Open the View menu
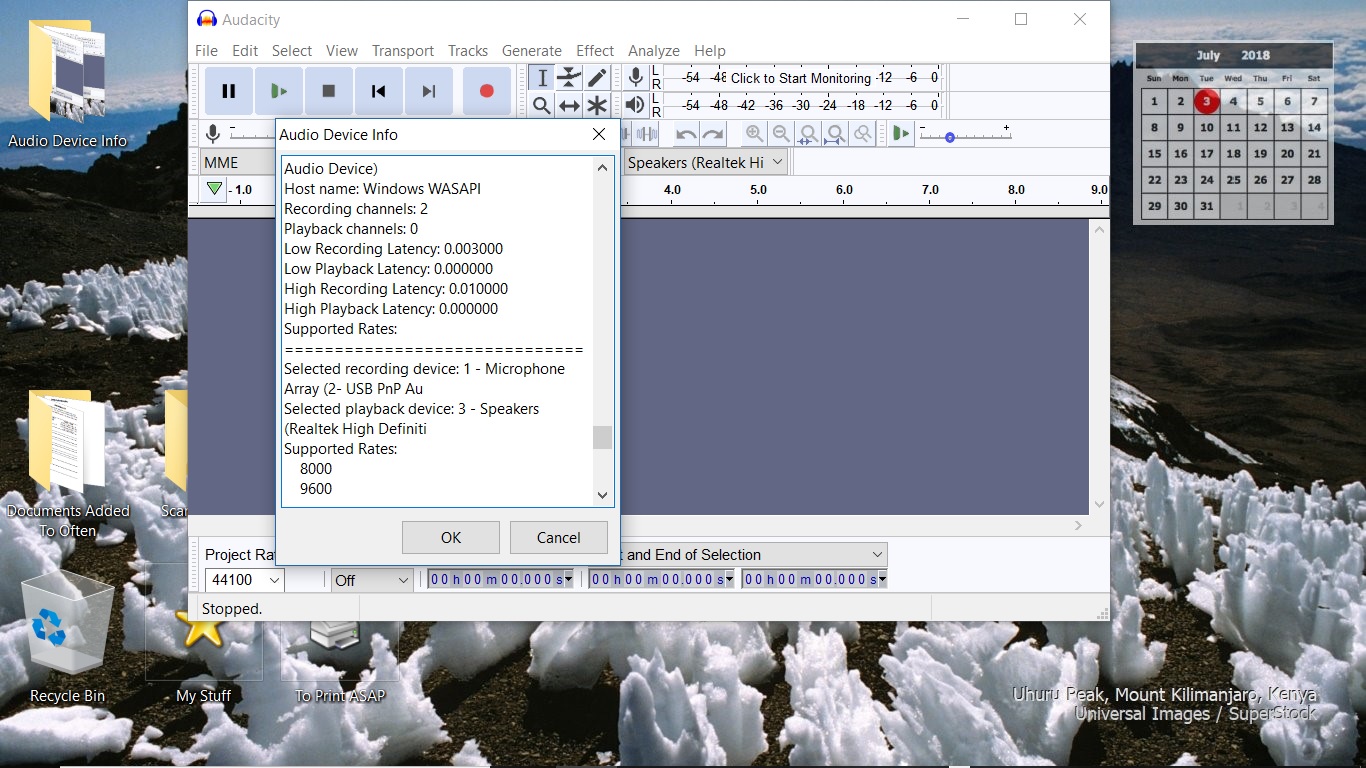 pyautogui.click(x=341, y=51)
